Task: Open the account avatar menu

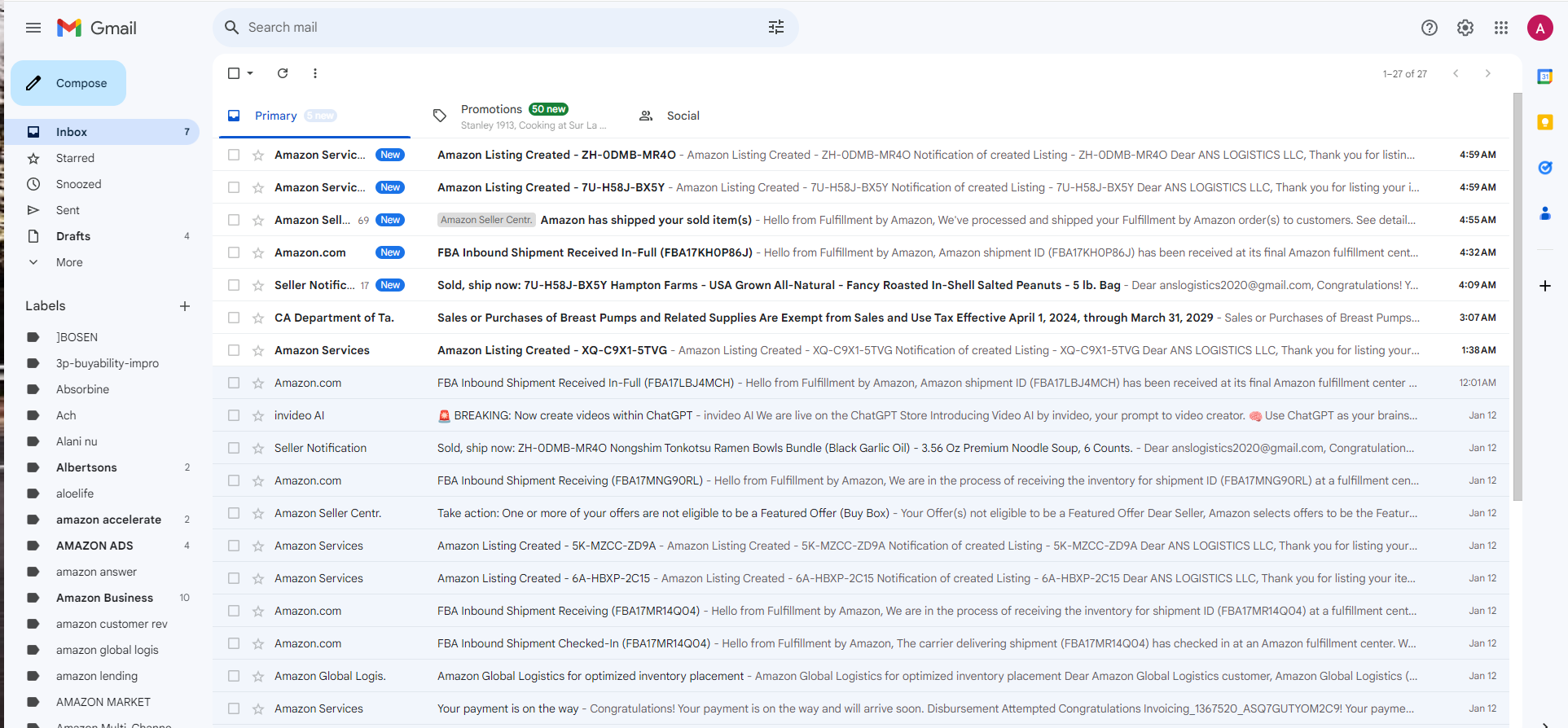Action: (x=1540, y=28)
